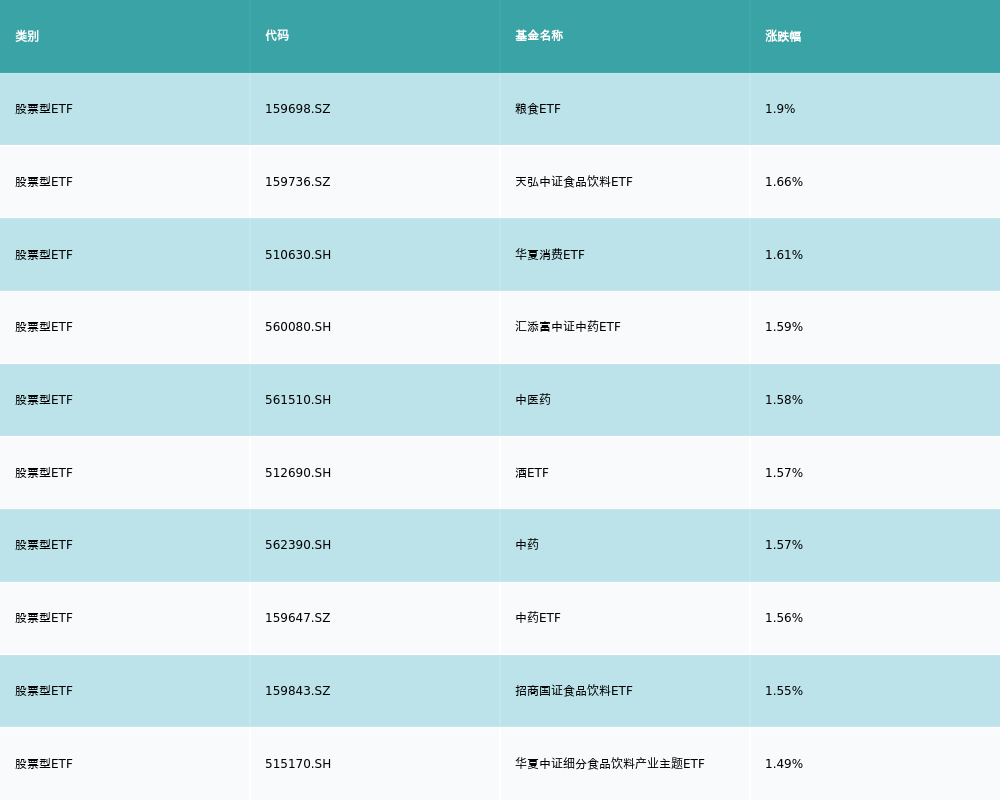Screen dimensions: 1000x800
Task: Select code 561510.SH
Action: [x=298, y=400]
